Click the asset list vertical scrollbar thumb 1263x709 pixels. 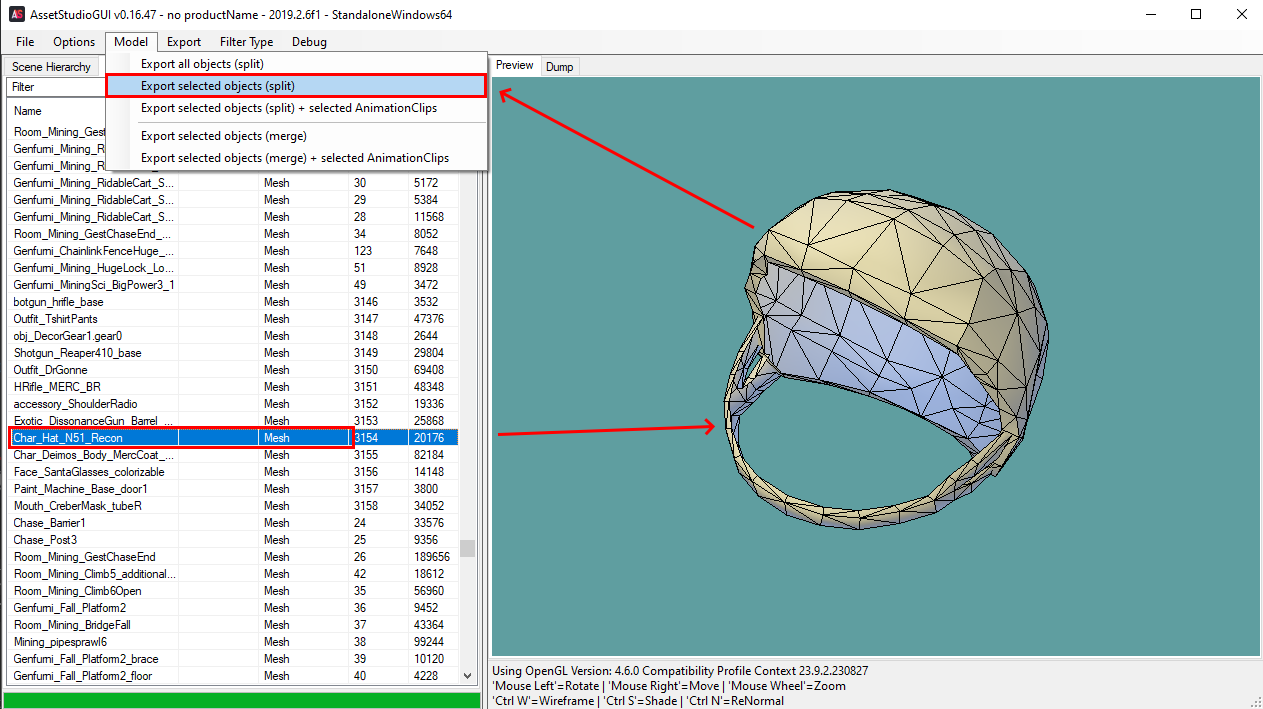tap(467, 548)
